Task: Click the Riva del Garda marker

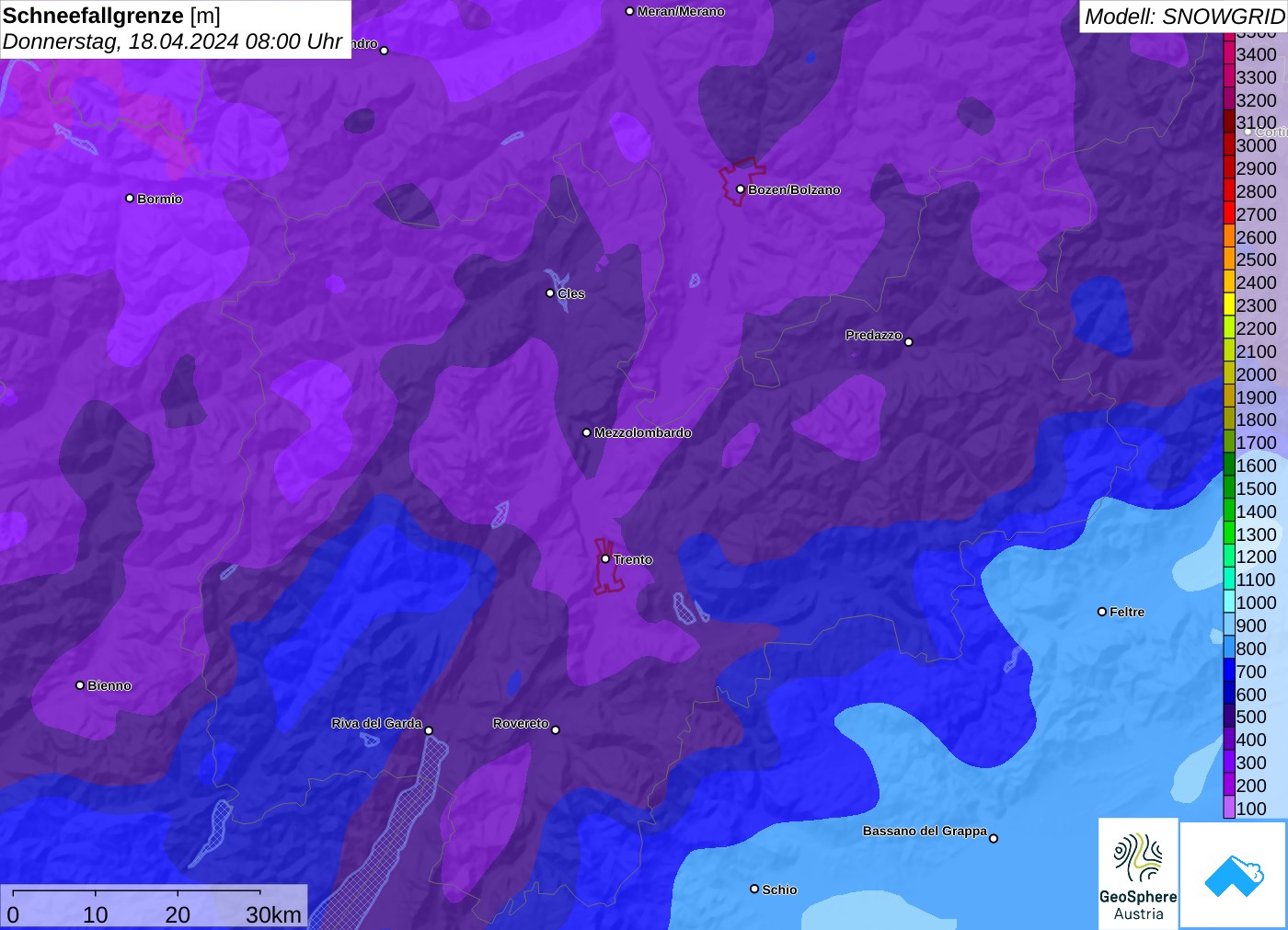Action: point(429,730)
